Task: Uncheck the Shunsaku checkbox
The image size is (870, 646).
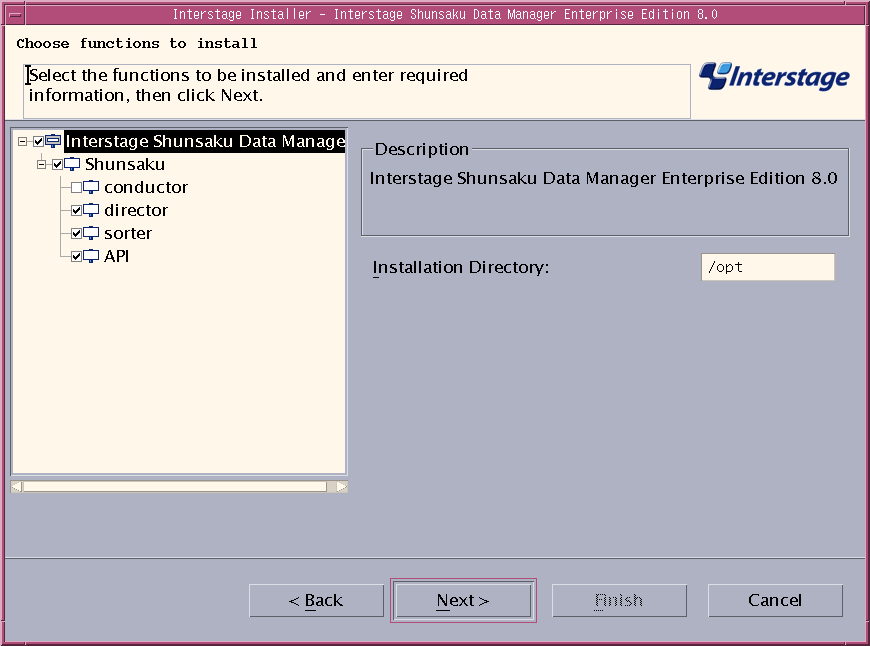Action: [x=58, y=164]
